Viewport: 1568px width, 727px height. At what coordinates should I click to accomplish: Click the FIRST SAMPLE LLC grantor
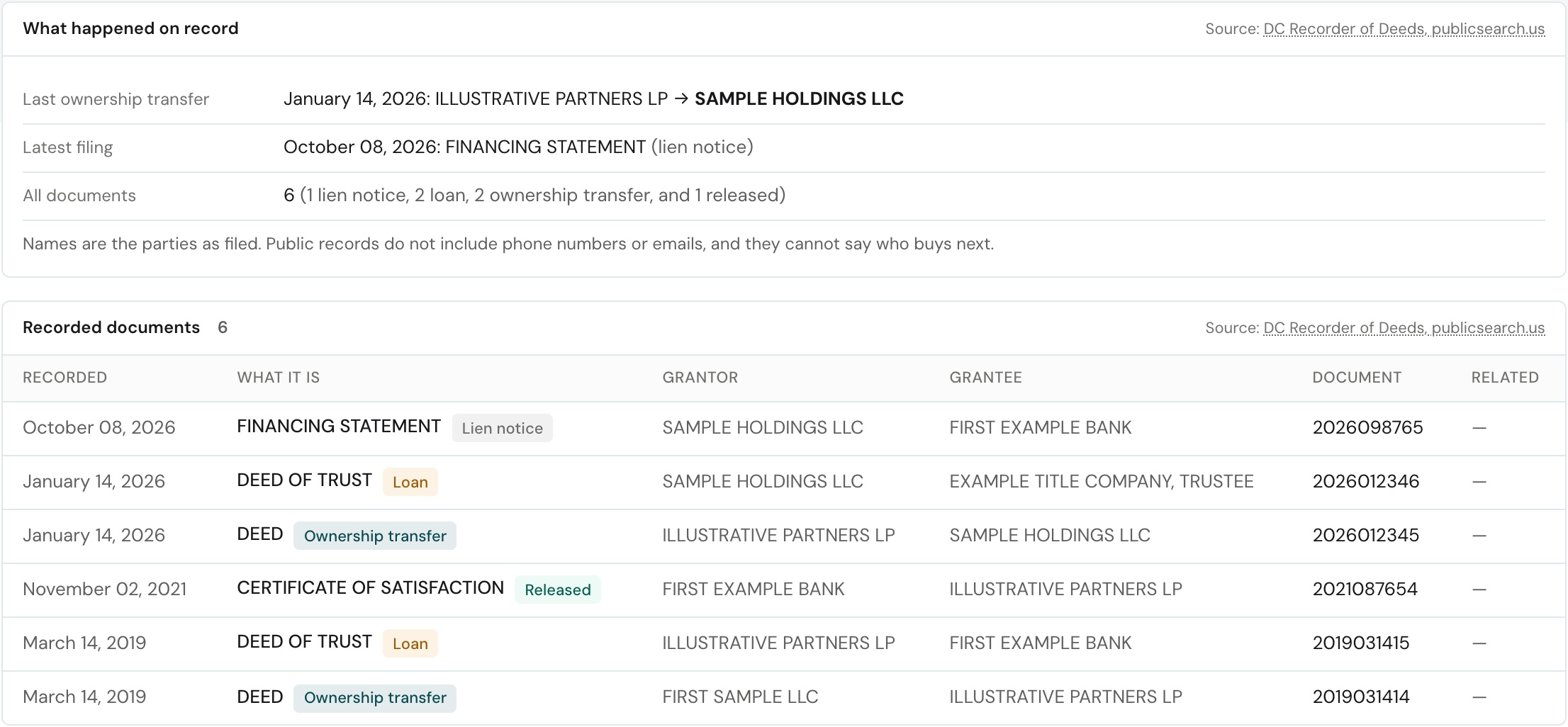point(740,697)
